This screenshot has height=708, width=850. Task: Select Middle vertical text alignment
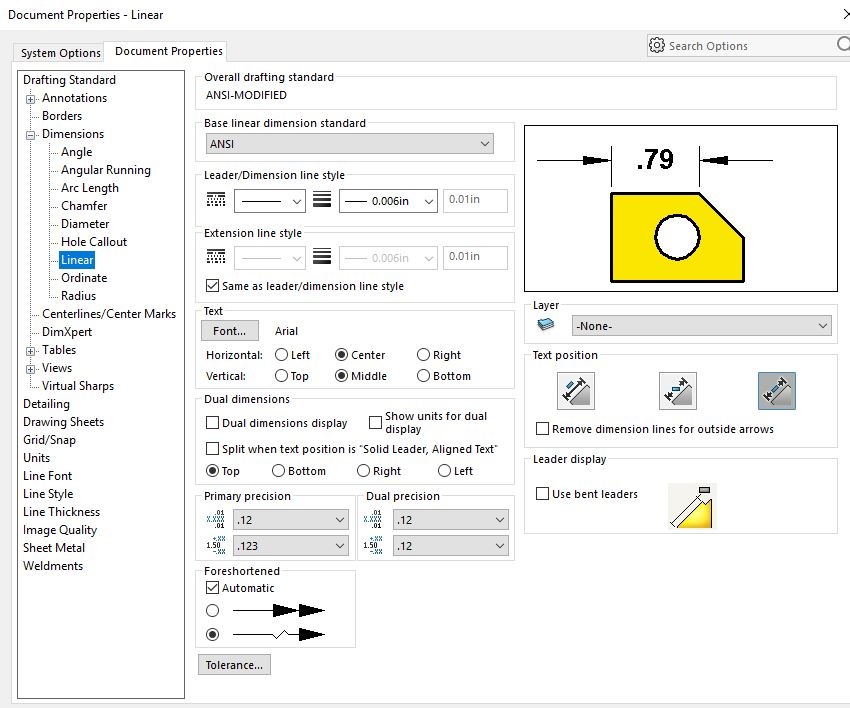click(x=342, y=376)
